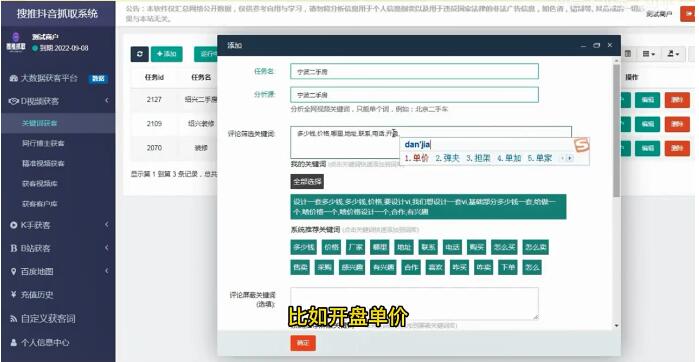Click task id 2070 in the table
The height and width of the screenshot is (362, 699).
click(x=154, y=148)
